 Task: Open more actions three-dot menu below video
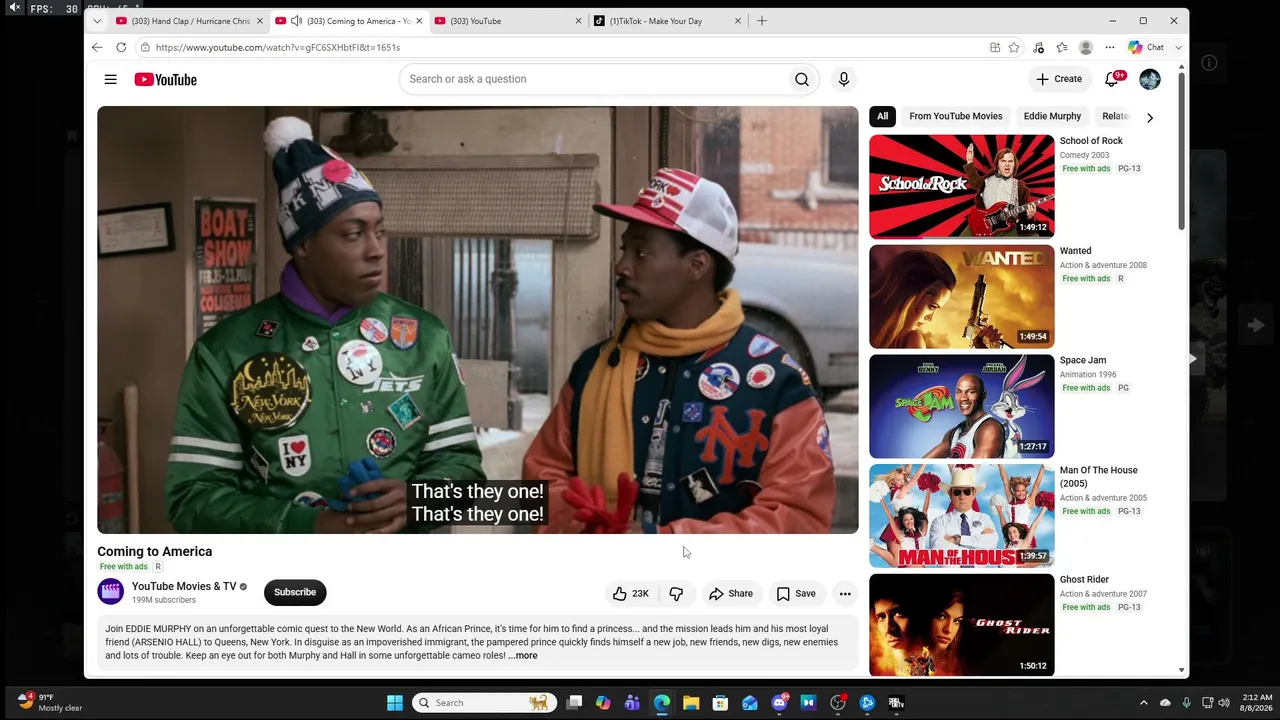(845, 594)
